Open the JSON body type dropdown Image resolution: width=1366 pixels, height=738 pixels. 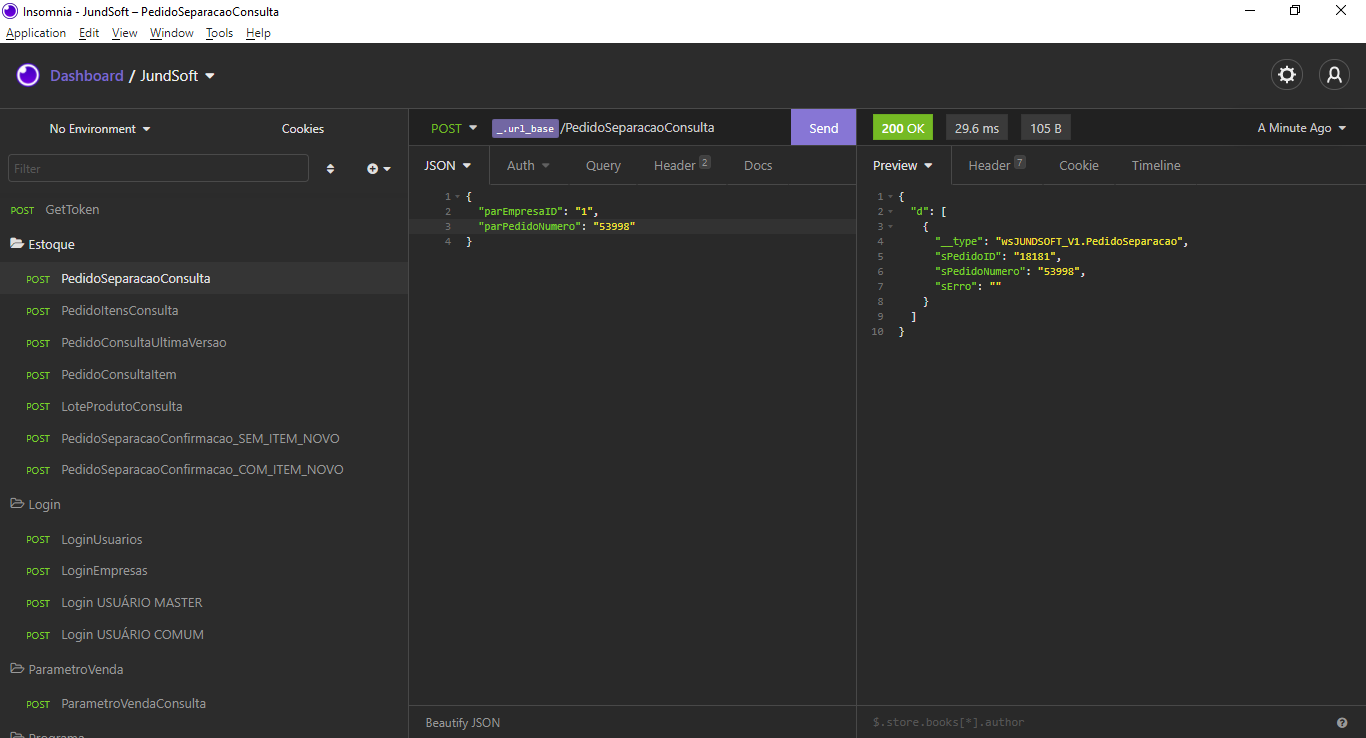click(x=448, y=166)
